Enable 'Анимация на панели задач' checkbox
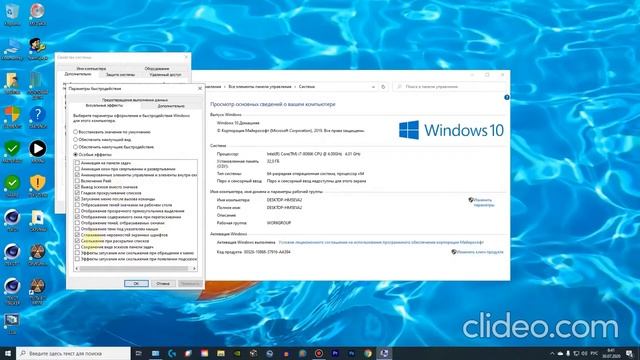Viewport: 640px width, 360px height. 77,163
